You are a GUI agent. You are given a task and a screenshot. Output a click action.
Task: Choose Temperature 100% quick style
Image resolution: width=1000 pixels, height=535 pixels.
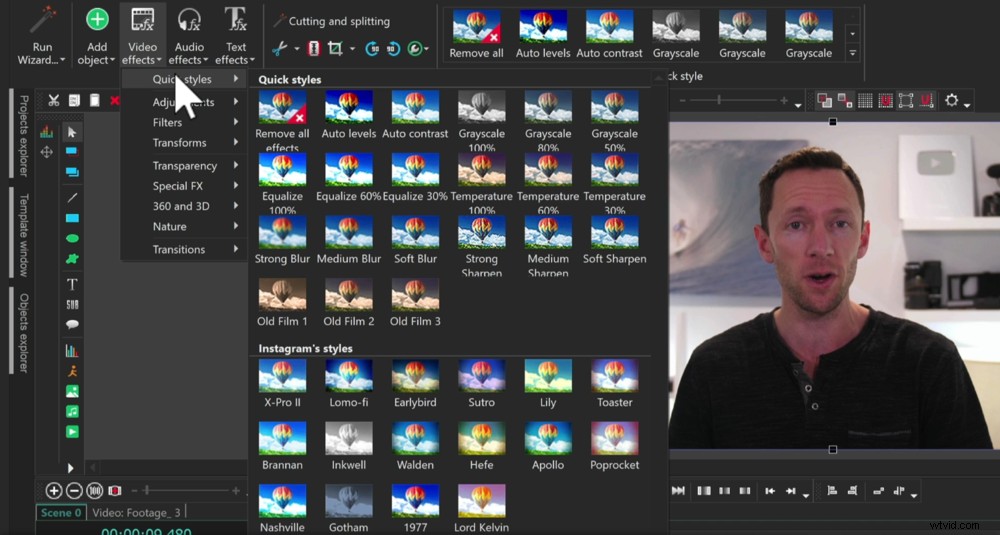tap(482, 182)
